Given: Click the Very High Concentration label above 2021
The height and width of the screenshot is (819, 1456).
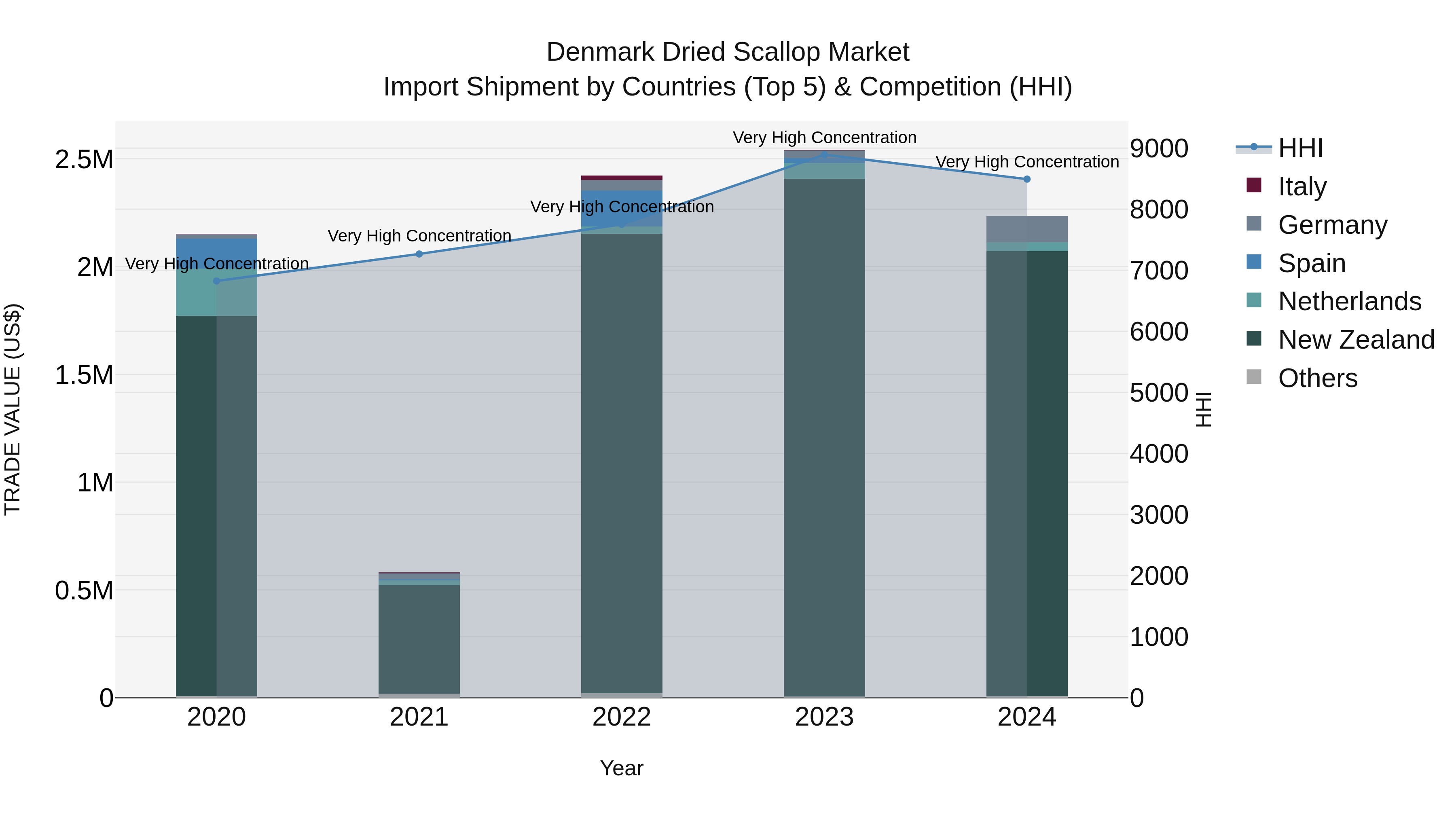Looking at the screenshot, I should (419, 236).
